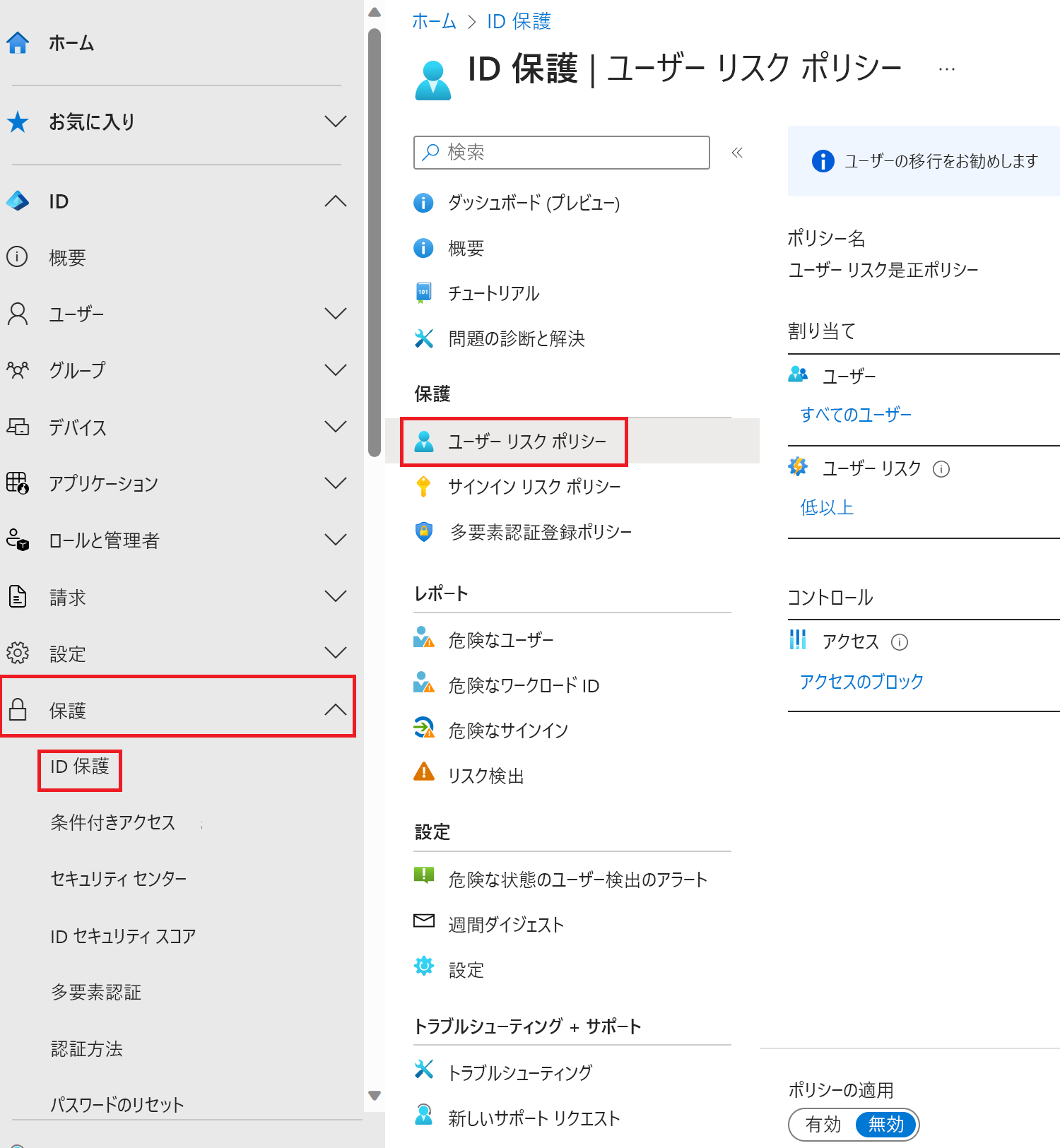Open 多要素認証 in the sidebar
1060x1148 pixels.
pos(96,993)
